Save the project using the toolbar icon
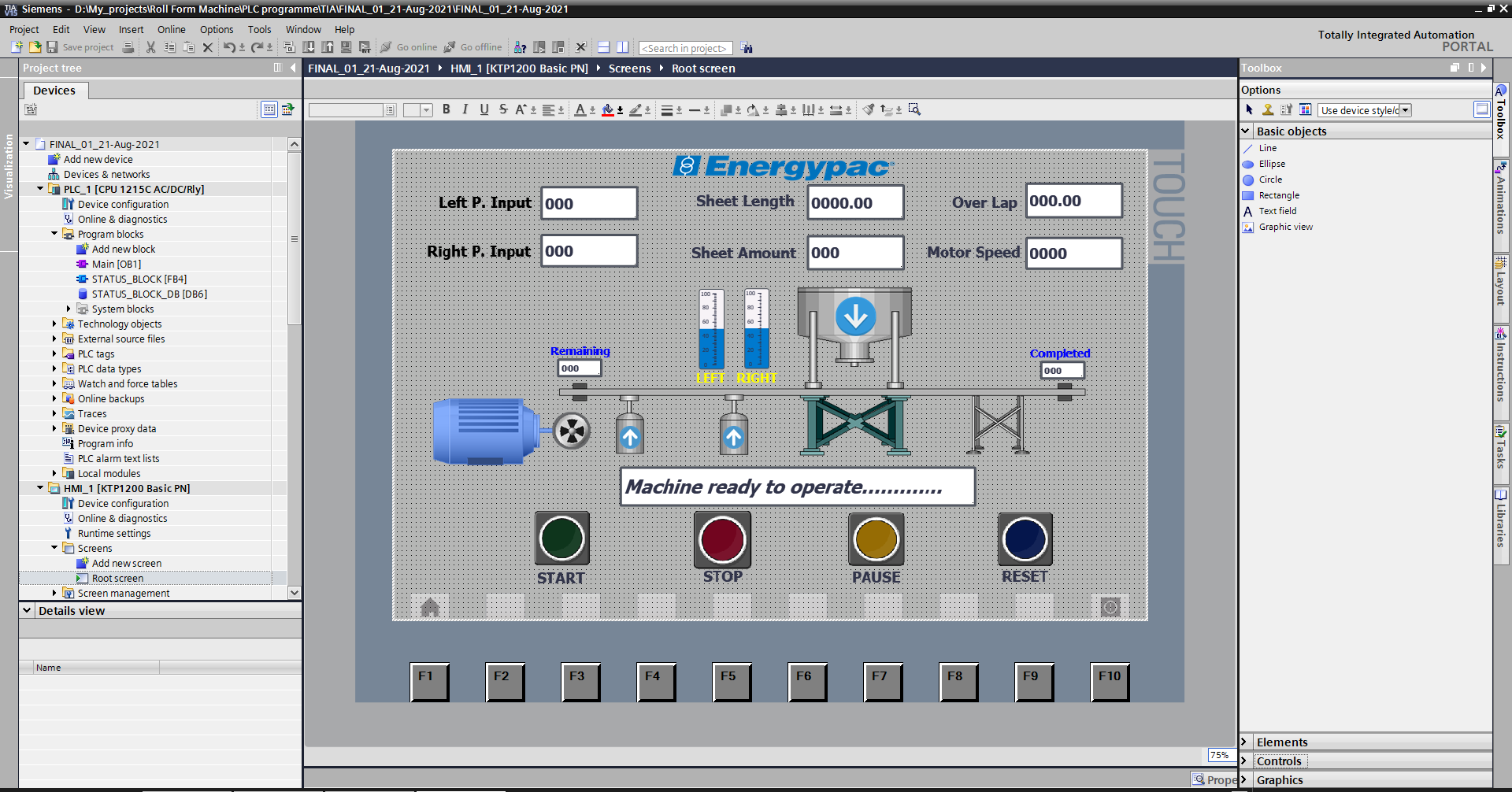The image size is (1512, 792). 52,47
